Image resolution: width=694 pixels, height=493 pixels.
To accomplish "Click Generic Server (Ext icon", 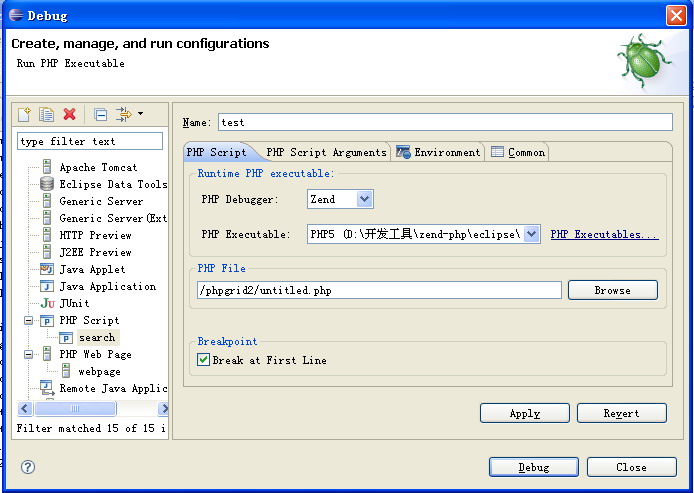I will (x=47, y=218).
